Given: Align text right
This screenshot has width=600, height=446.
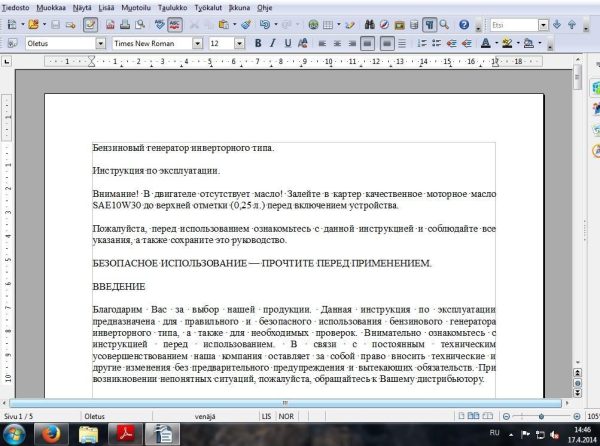Looking at the screenshot, I should click(x=352, y=44).
